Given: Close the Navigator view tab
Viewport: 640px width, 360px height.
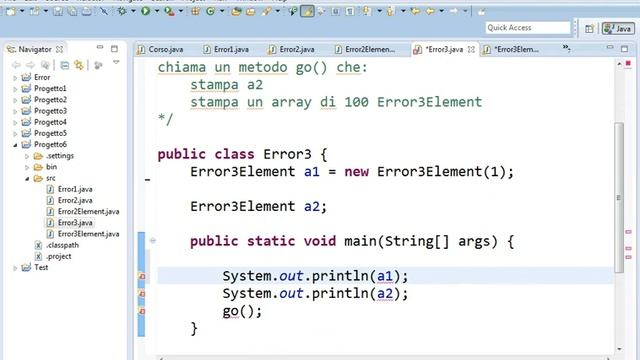Looking at the screenshot, I should click(x=60, y=49).
